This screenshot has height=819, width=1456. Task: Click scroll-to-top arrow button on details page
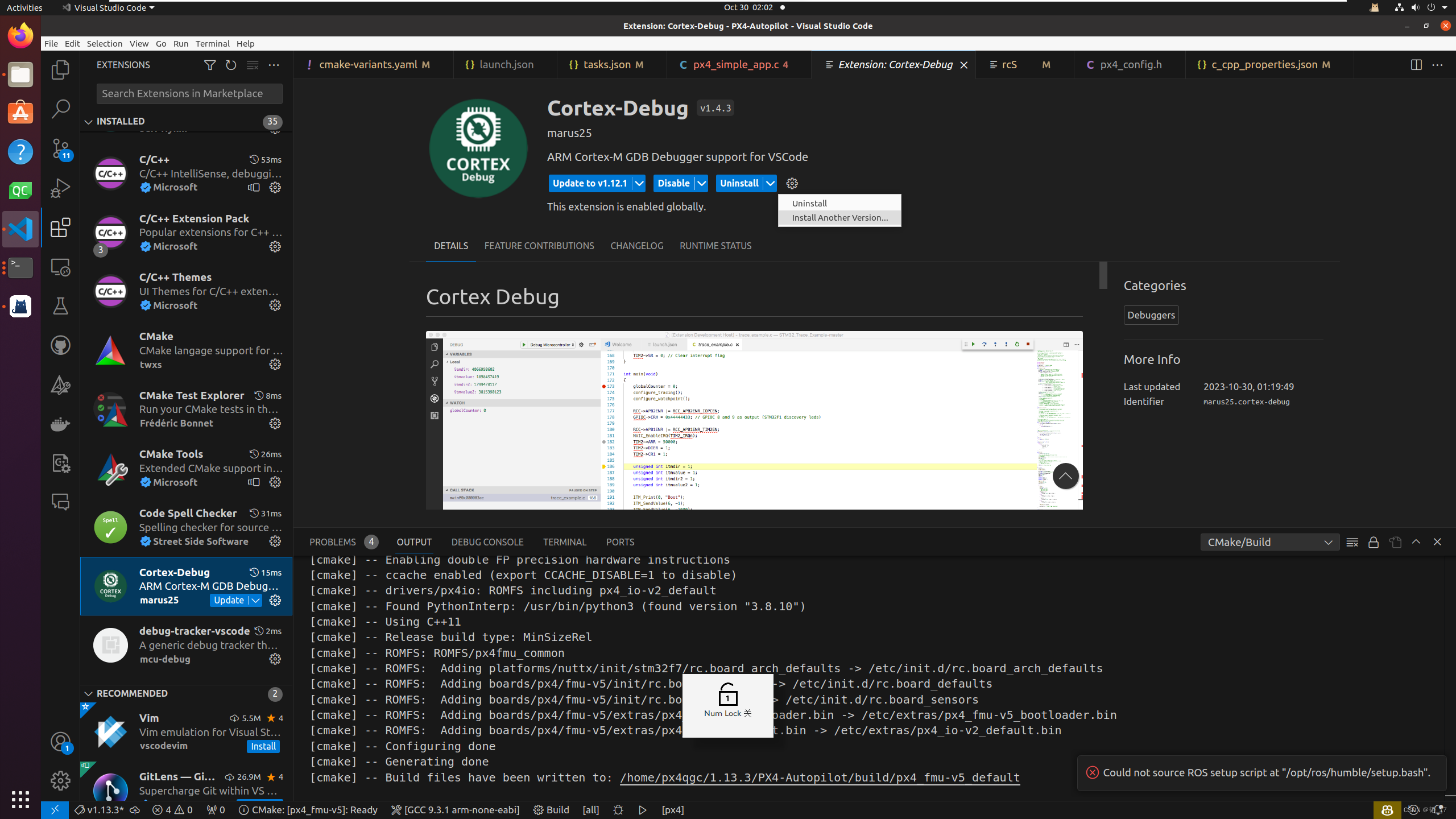(1066, 476)
